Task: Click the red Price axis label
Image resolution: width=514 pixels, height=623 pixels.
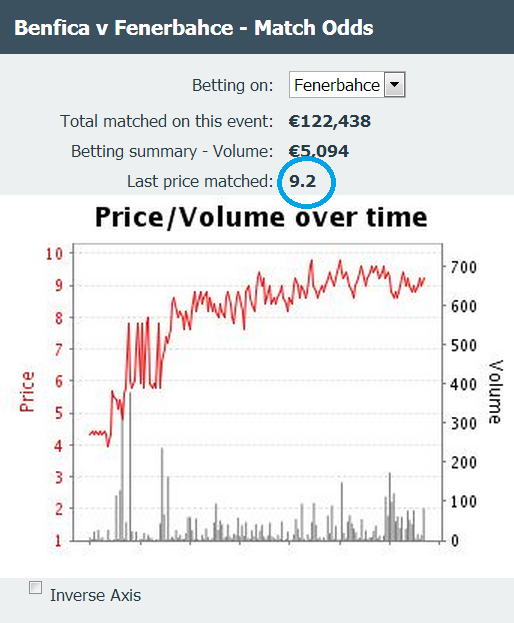Action: (x=27, y=392)
